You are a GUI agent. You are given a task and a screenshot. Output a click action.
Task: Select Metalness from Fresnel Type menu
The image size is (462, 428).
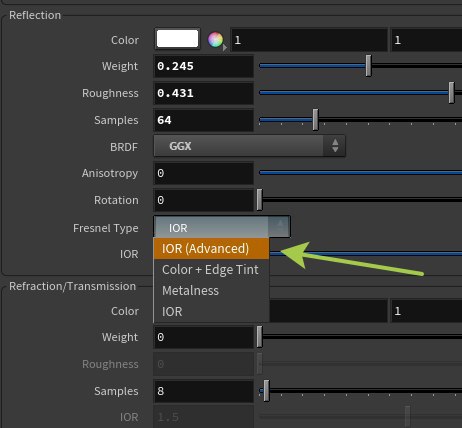(x=211, y=291)
